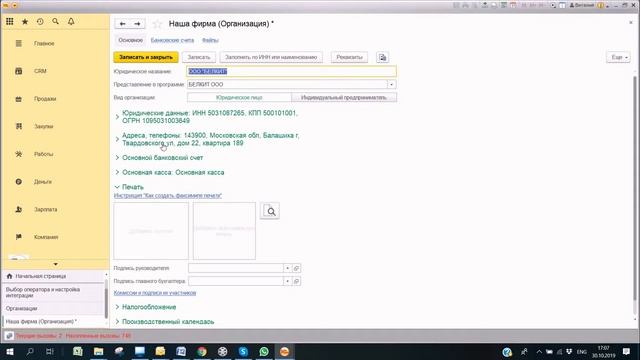The height and width of the screenshot is (360, 640).
Task: Expand Основная касса section
Action: (173, 172)
